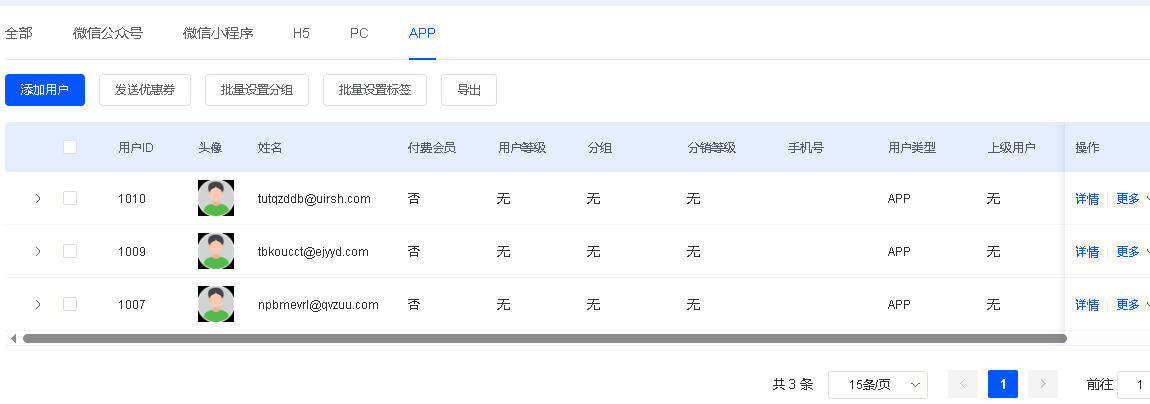Click the 前往 page number input field
This screenshot has width=1150, height=404.
pyautogui.click(x=1134, y=384)
